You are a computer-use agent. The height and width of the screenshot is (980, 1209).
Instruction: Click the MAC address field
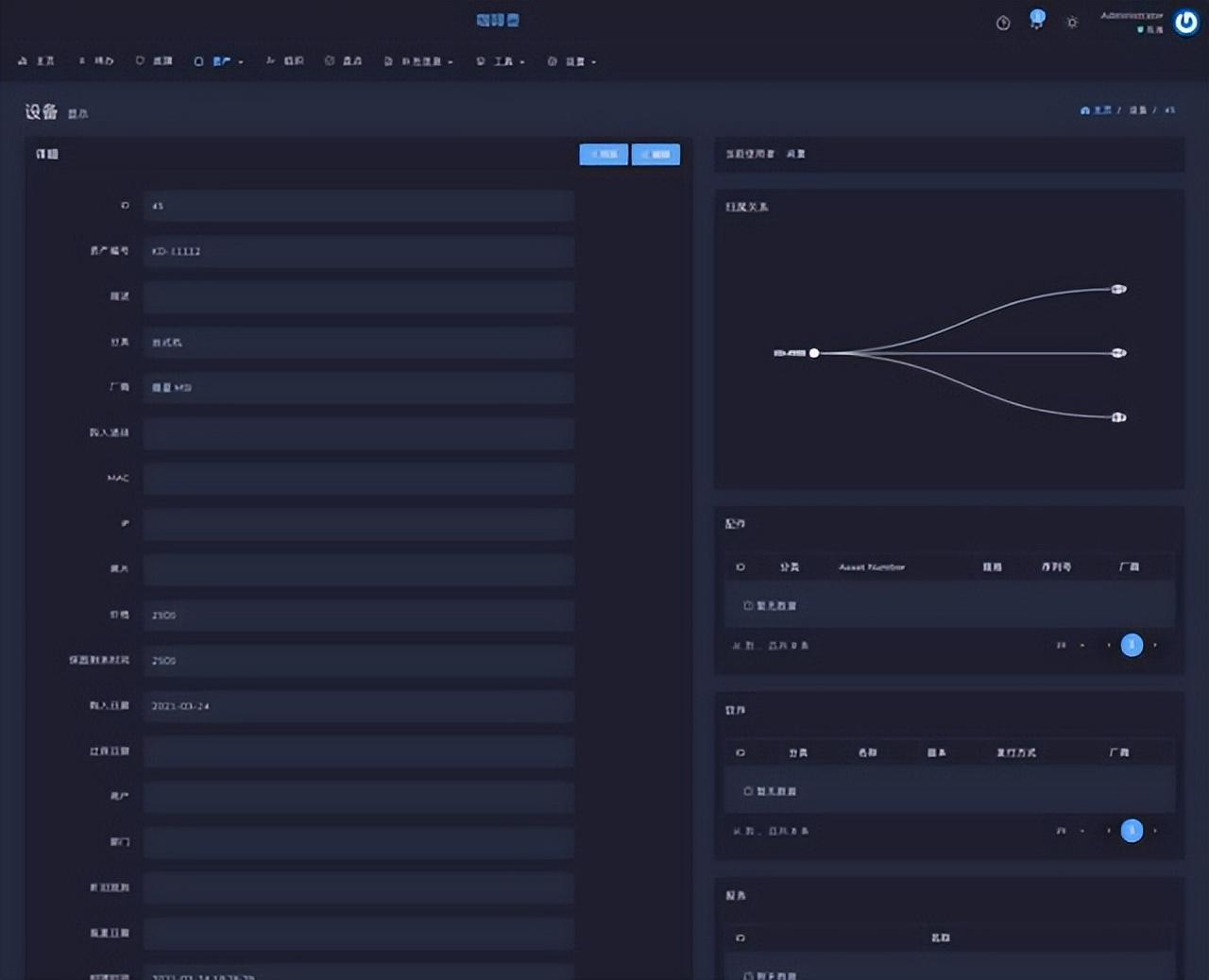(359, 479)
